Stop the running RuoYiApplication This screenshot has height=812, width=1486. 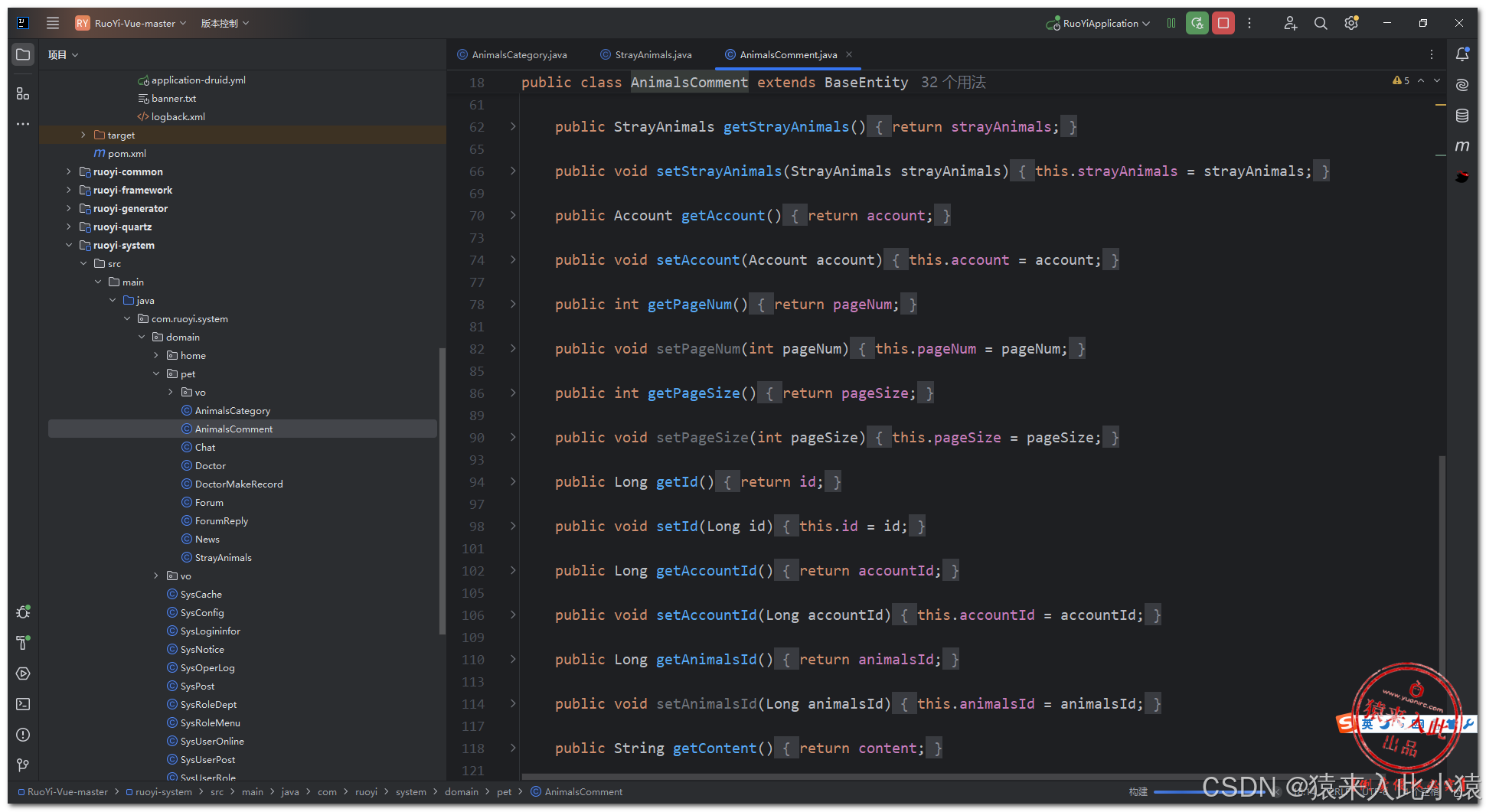point(1223,23)
